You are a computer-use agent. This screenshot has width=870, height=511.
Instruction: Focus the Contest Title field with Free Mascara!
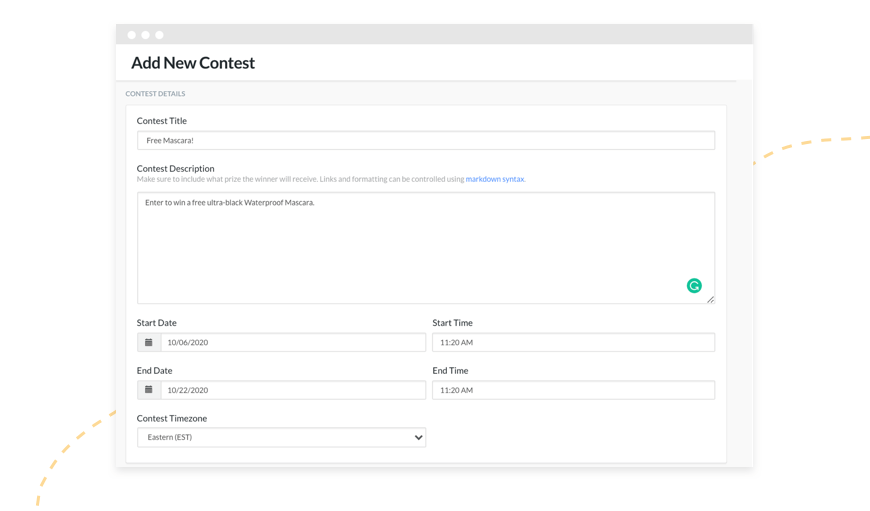pyautogui.click(x=426, y=140)
